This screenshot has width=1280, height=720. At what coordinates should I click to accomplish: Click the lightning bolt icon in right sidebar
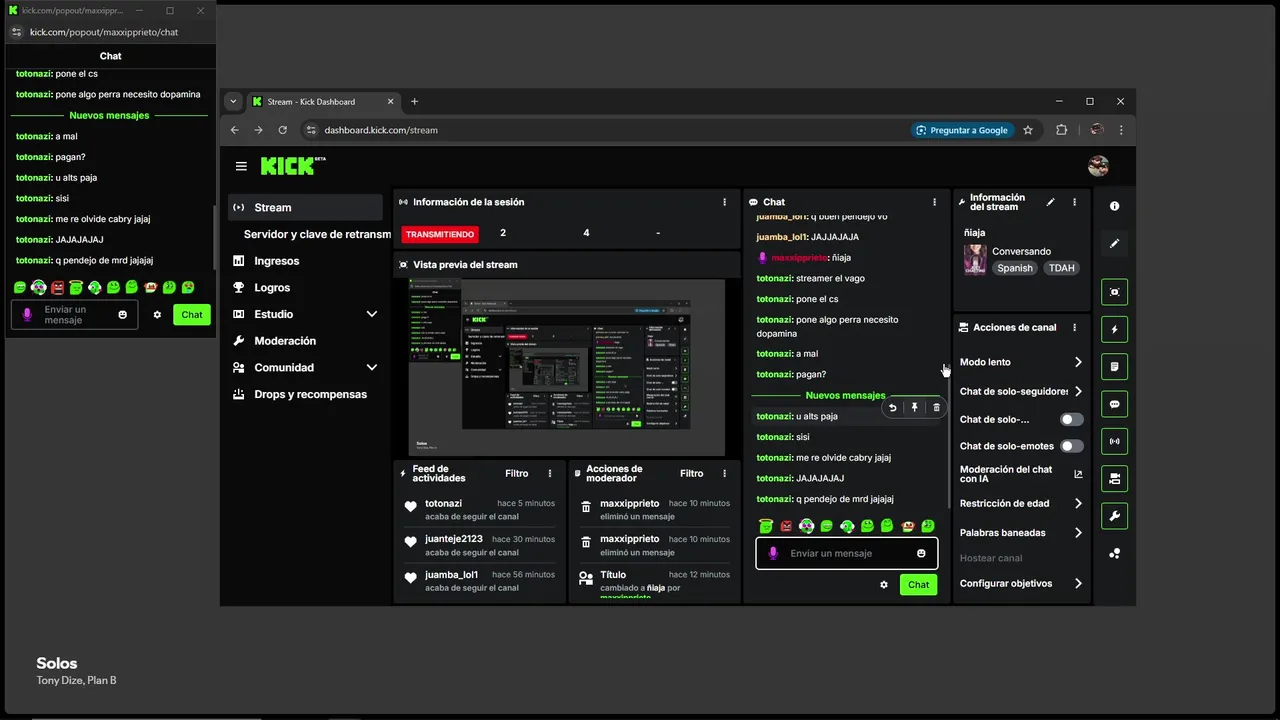coord(1114,329)
